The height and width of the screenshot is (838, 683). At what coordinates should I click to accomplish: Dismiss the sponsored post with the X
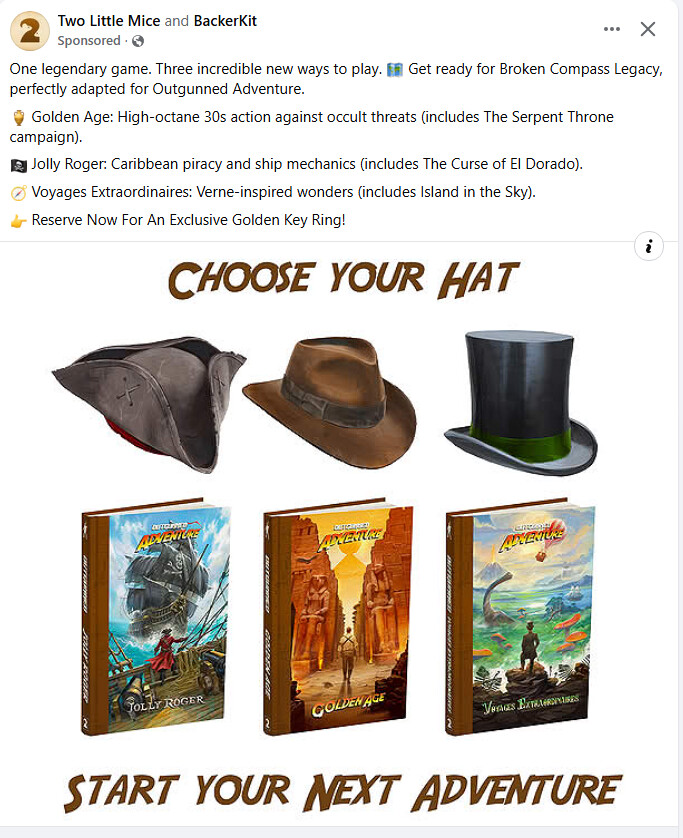coord(648,29)
